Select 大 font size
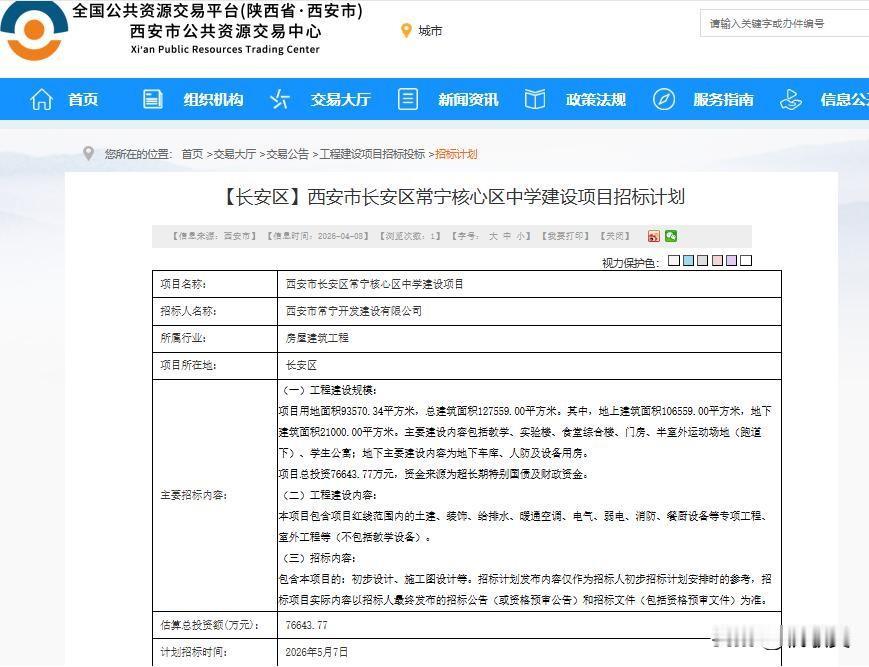The width and height of the screenshot is (869, 667). click(x=493, y=237)
